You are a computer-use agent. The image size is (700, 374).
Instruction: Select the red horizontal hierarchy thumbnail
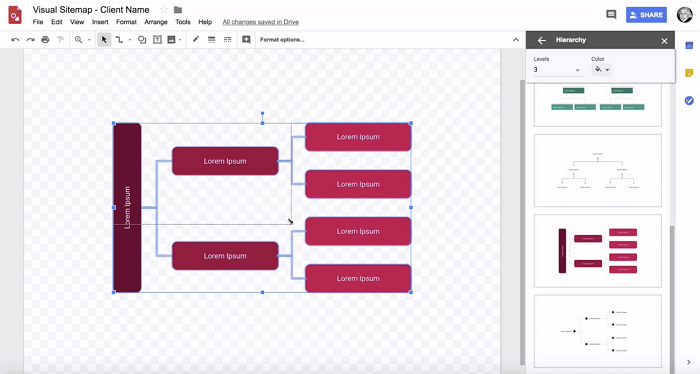[597, 251]
